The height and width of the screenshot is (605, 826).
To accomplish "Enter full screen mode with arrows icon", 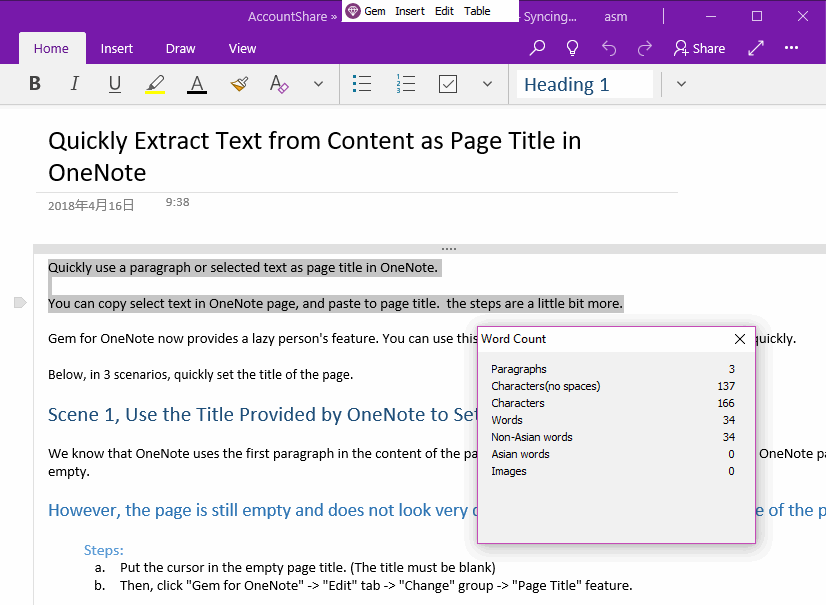I will click(x=756, y=48).
